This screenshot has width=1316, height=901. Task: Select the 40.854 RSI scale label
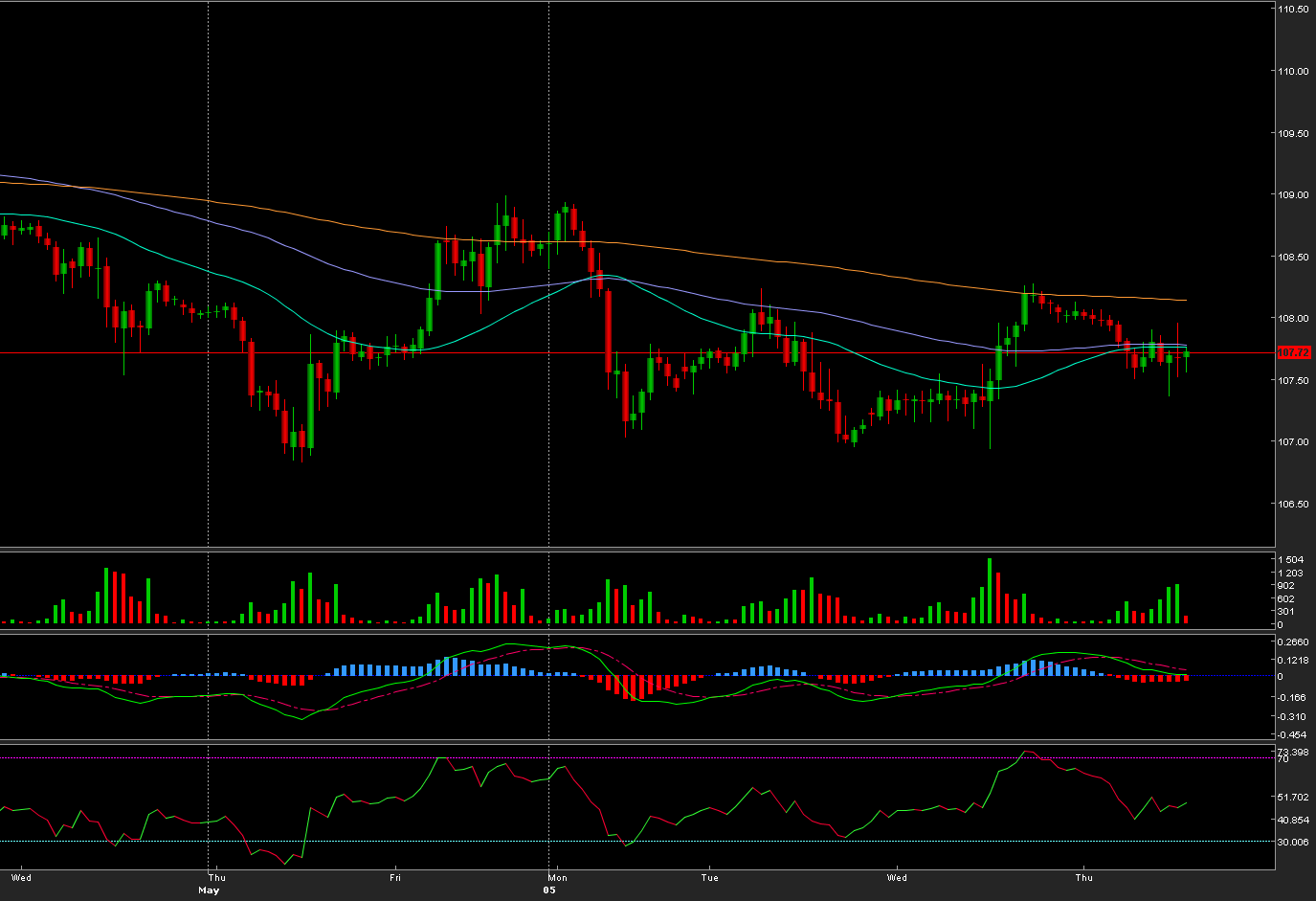1293,821
